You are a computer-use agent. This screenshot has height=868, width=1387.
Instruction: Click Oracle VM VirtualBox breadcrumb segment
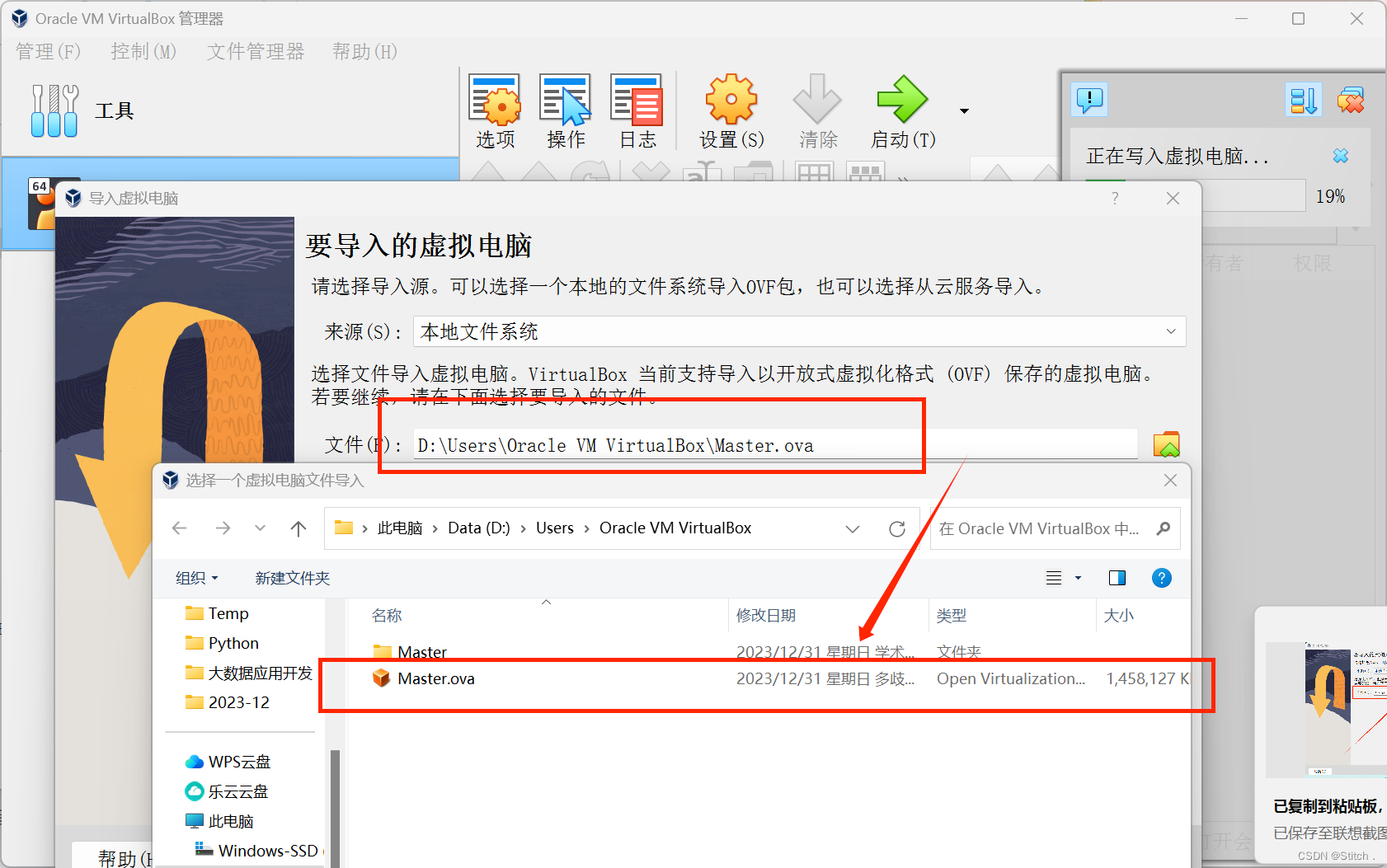click(675, 528)
